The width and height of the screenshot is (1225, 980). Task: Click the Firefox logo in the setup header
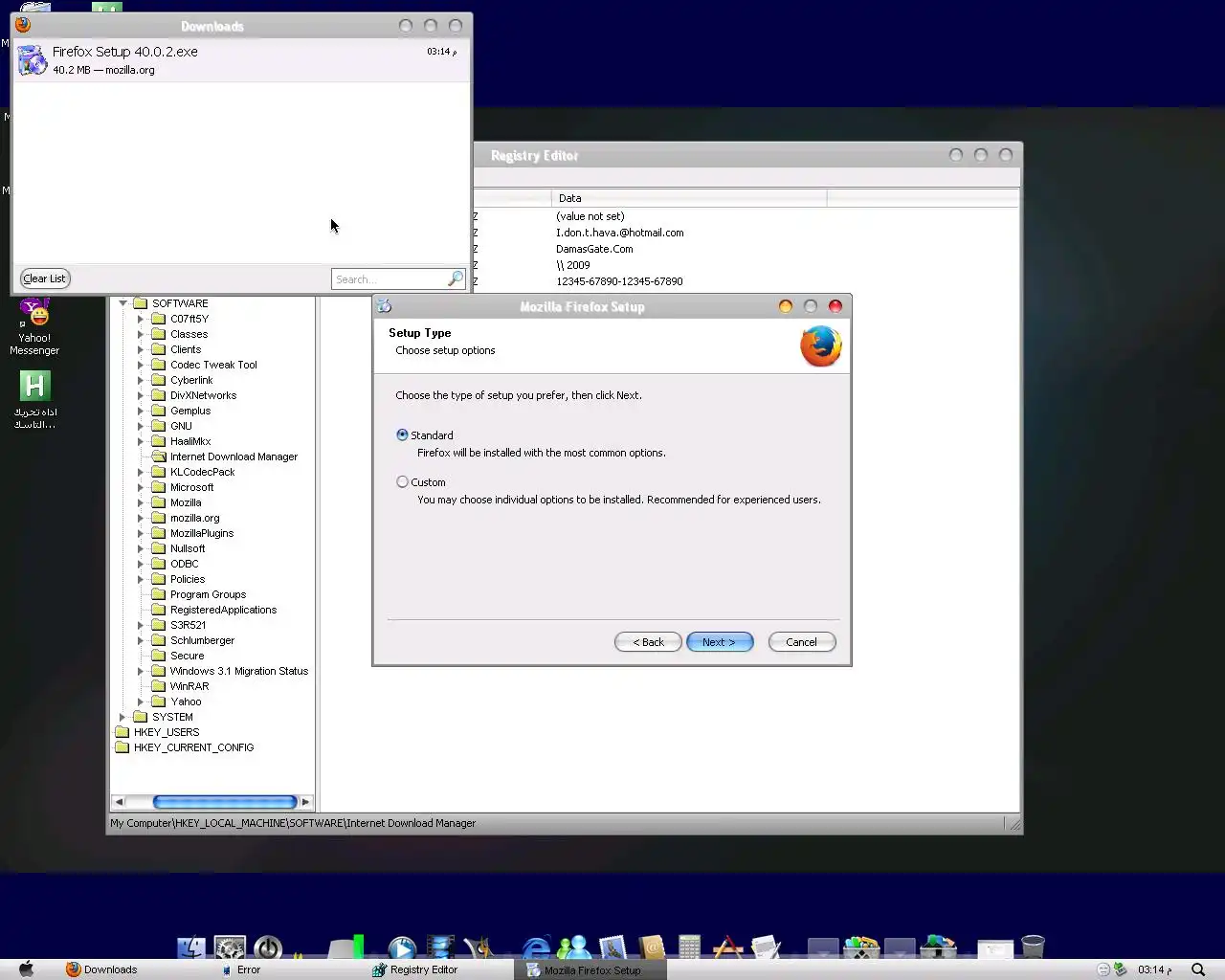coord(821,346)
